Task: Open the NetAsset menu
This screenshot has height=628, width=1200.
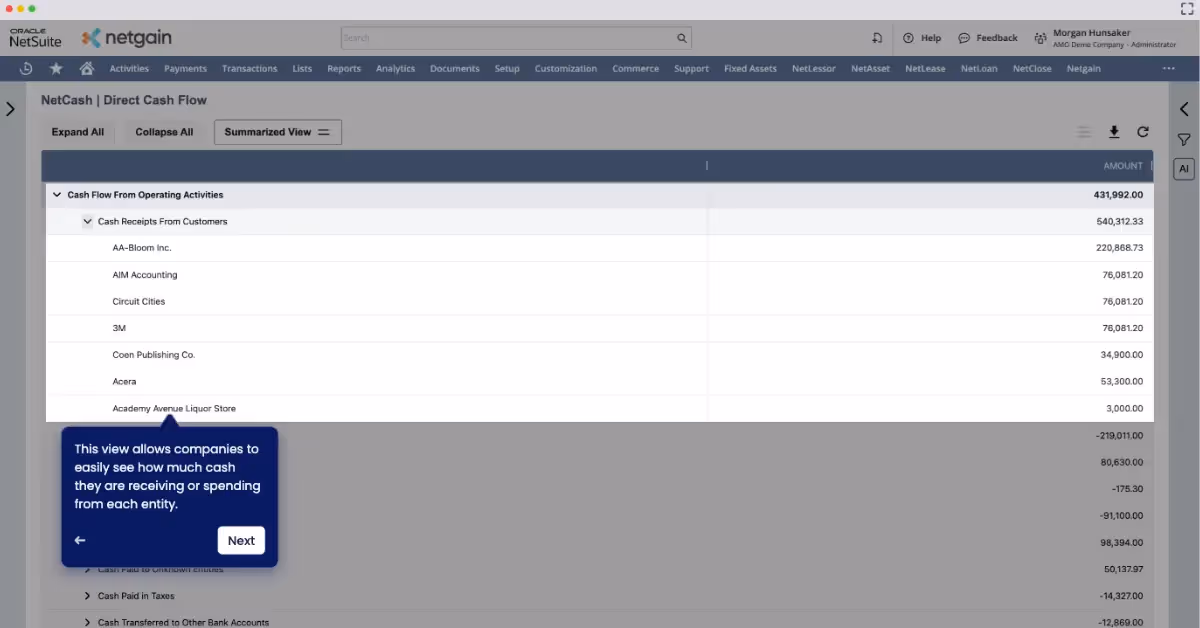Action: point(869,68)
